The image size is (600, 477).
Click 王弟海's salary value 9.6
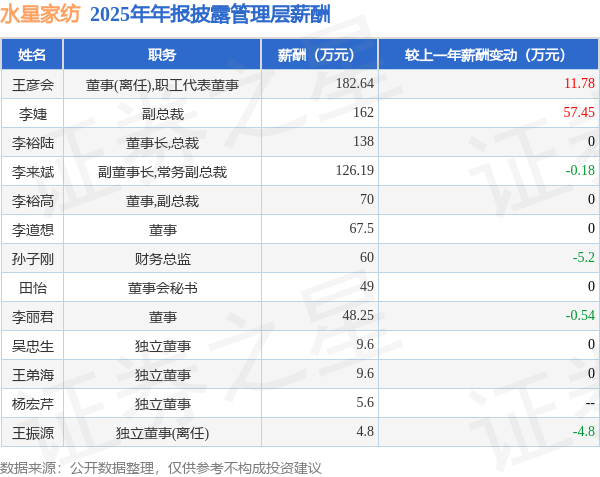pyautogui.click(x=365, y=373)
